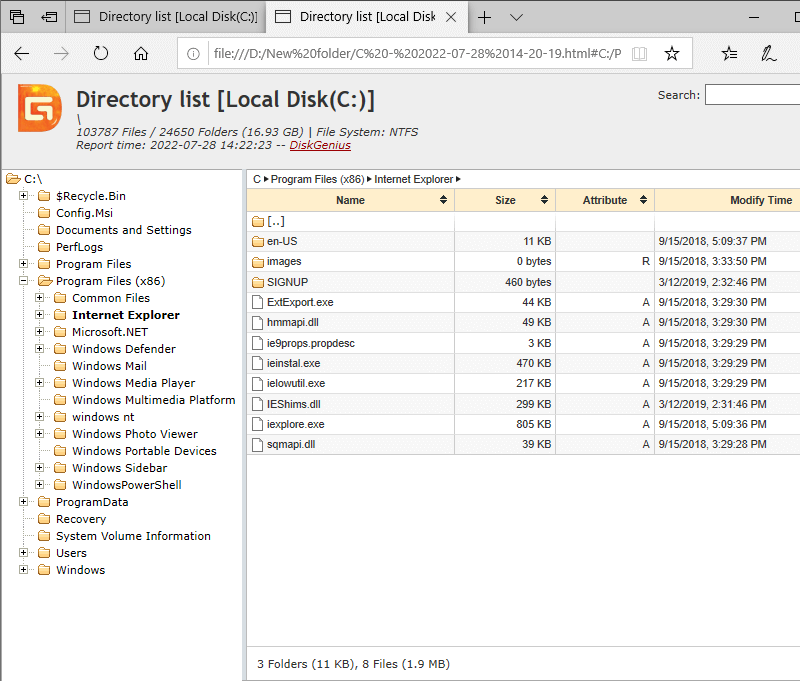
Task: Click the Forward navigation arrow
Action: (x=61, y=54)
